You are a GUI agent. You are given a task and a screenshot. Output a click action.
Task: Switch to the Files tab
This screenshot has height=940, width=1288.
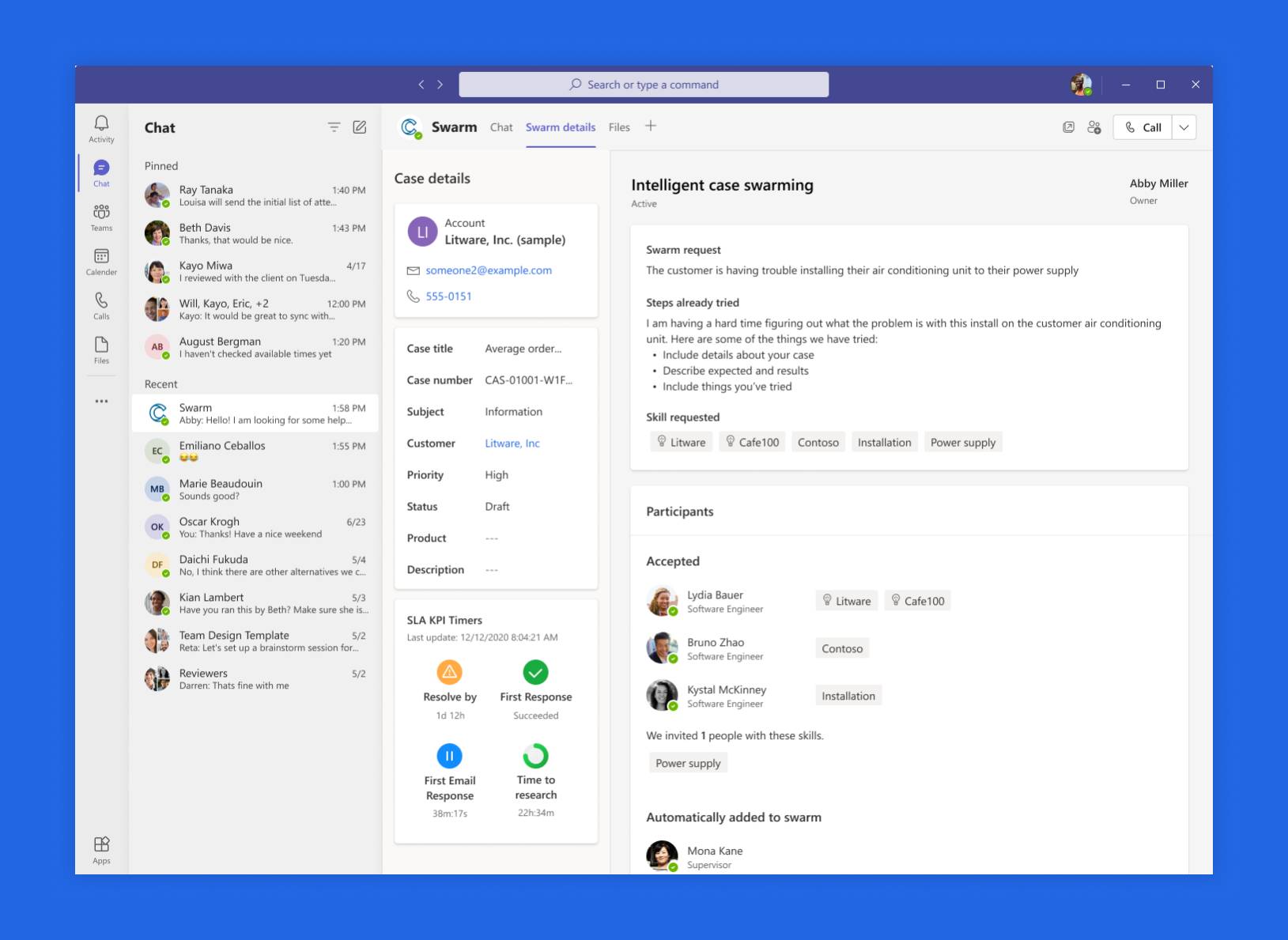(x=619, y=127)
